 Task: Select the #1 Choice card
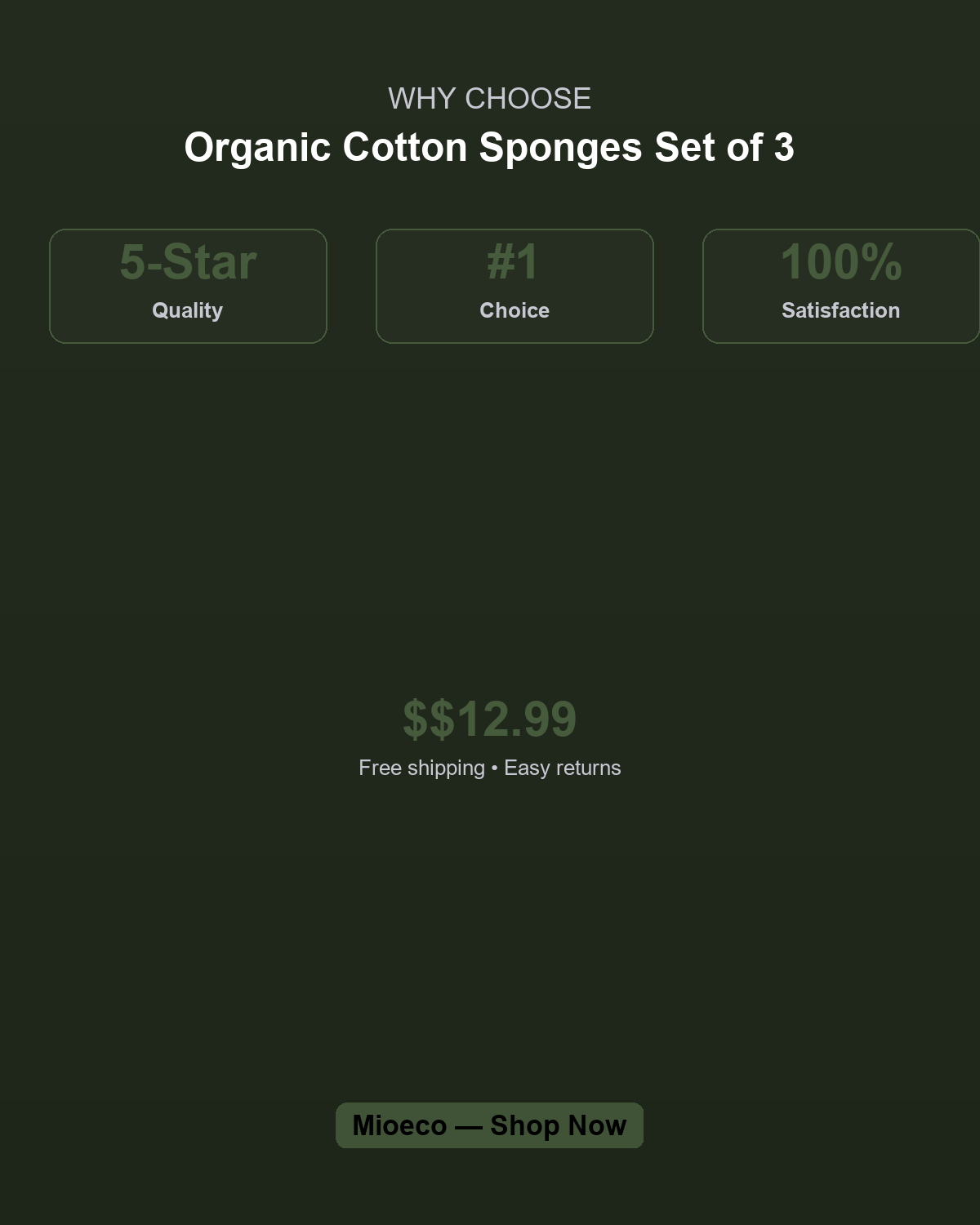pos(514,286)
